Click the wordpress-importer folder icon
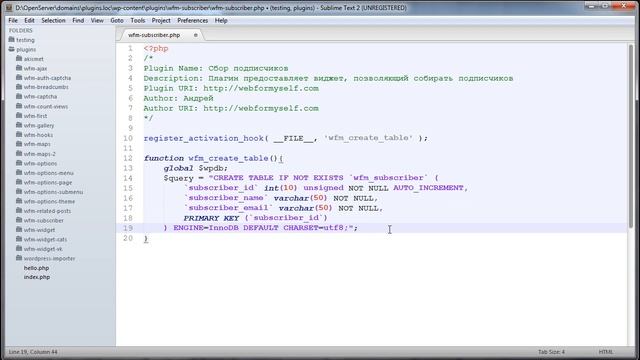 click(x=19, y=258)
